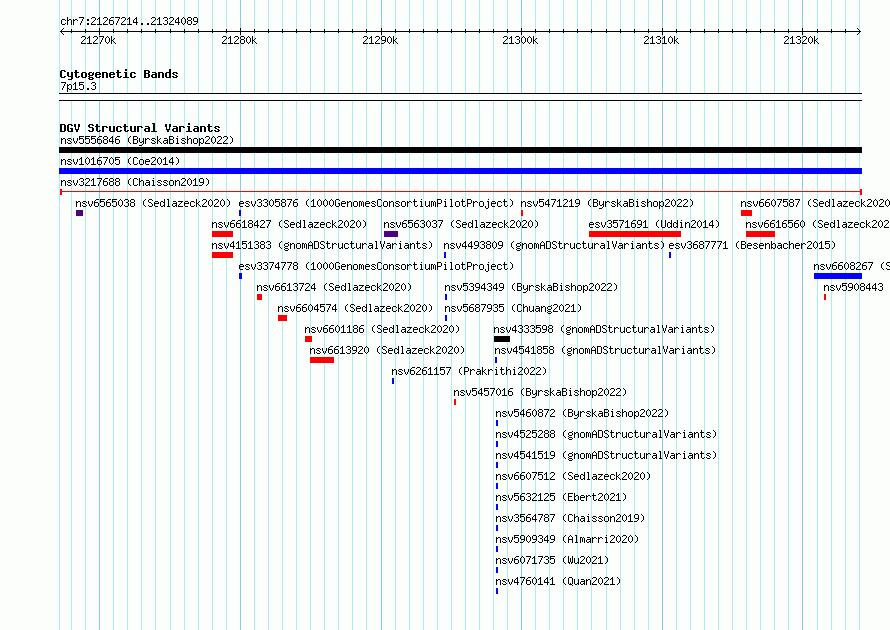Viewport: 890px width, 630px height.
Task: Open nsv4333598 (gnomADStructuralVariants) label
Action: coord(604,329)
